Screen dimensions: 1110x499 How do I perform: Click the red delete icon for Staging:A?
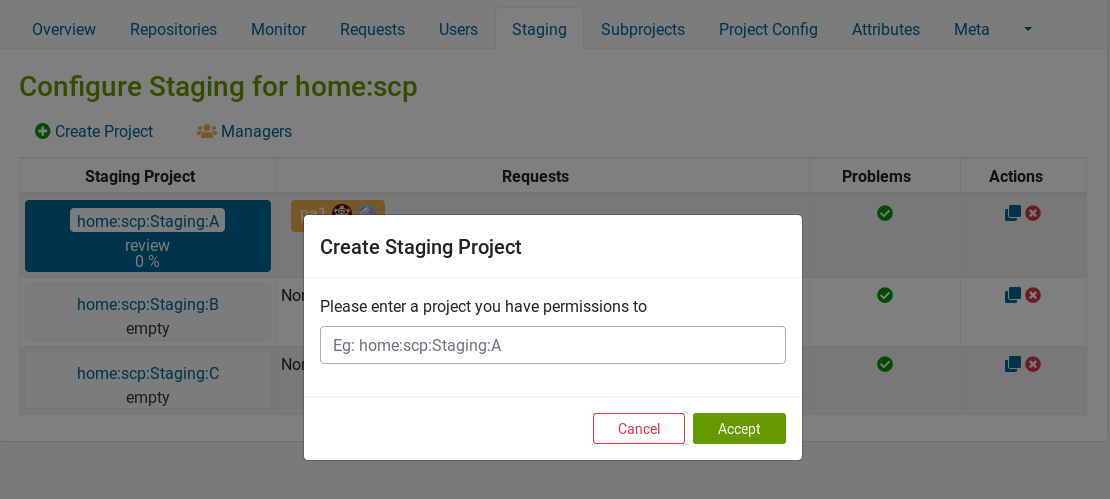1033,213
